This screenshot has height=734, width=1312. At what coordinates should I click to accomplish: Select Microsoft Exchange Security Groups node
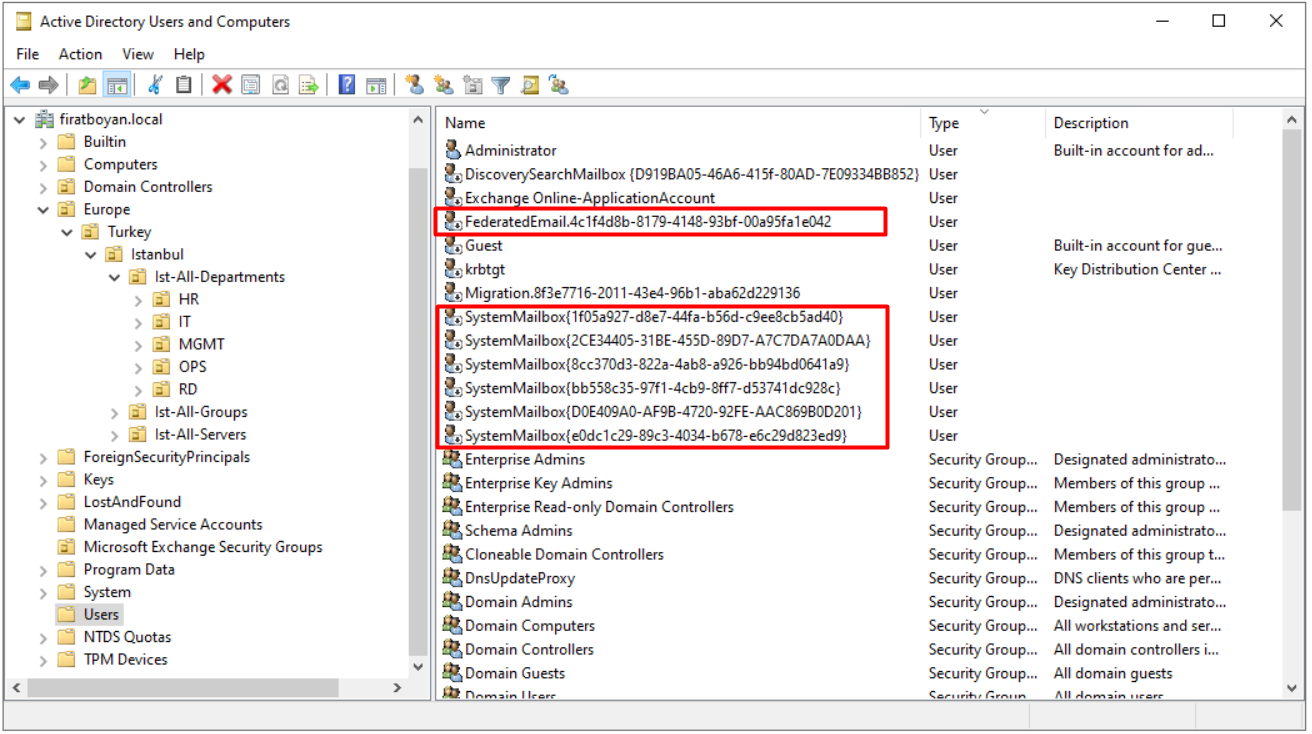pyautogui.click(x=203, y=547)
